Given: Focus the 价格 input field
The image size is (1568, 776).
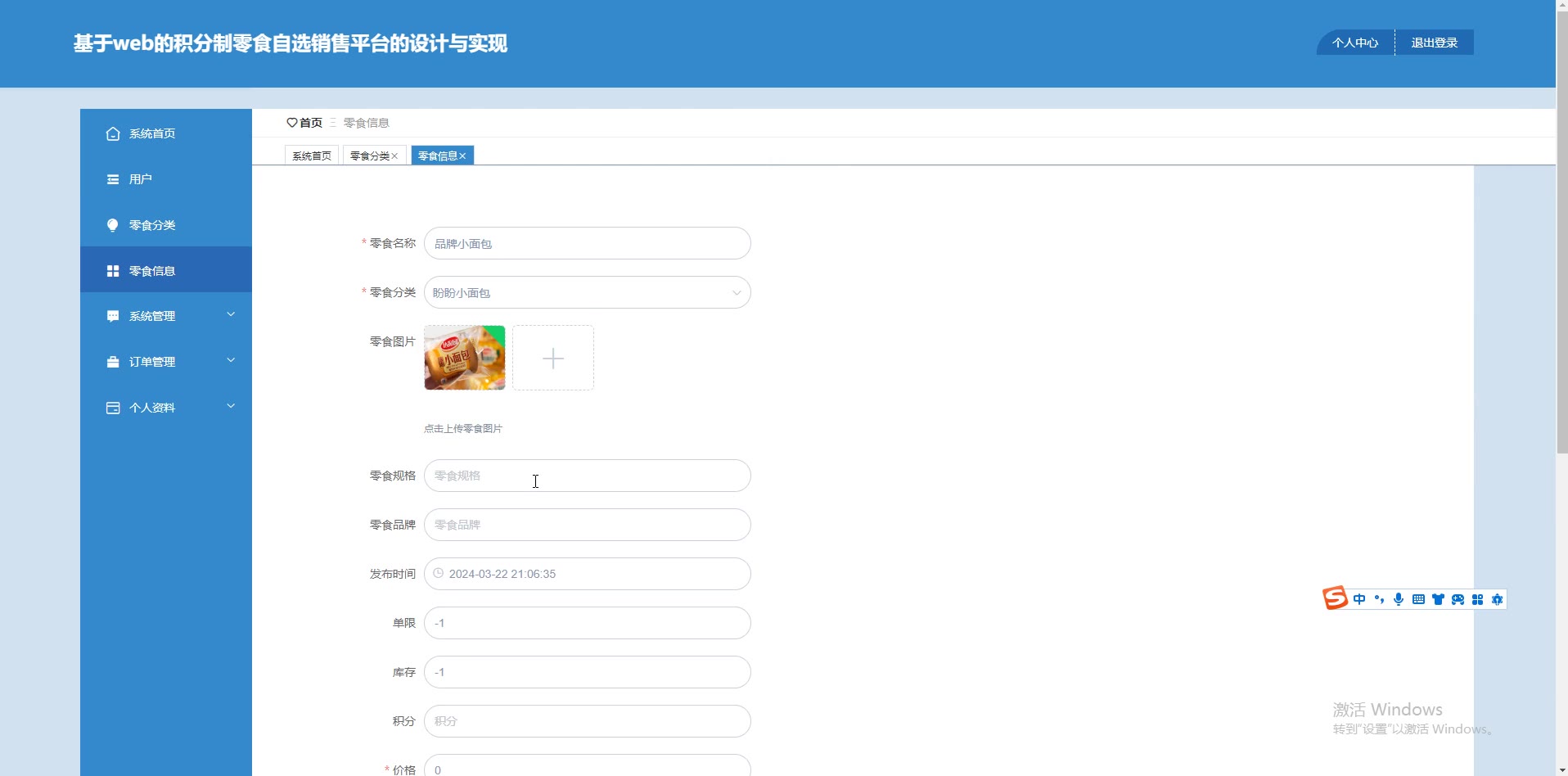Looking at the screenshot, I should tap(588, 766).
